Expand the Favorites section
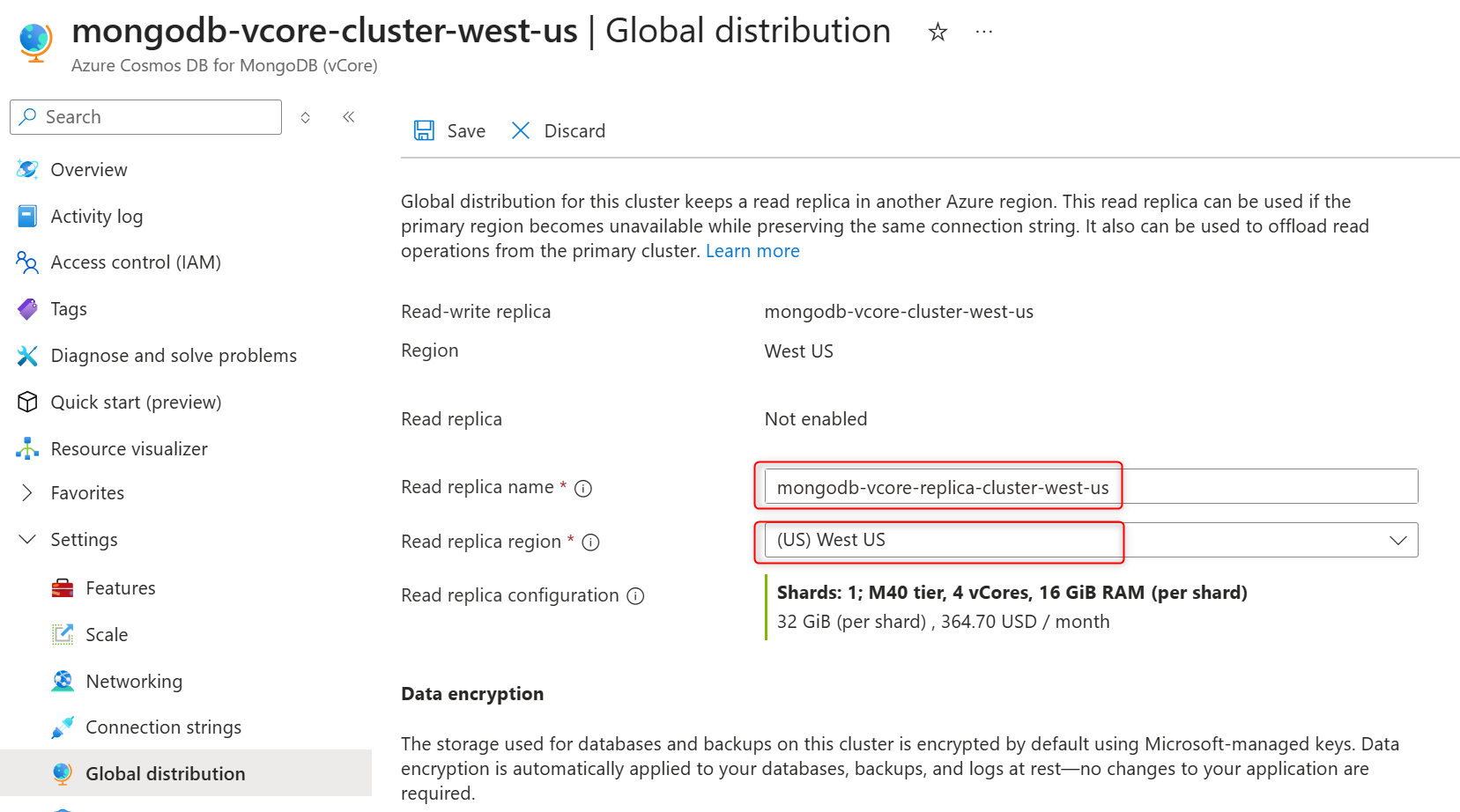The height and width of the screenshot is (812, 1460). pyautogui.click(x=27, y=493)
